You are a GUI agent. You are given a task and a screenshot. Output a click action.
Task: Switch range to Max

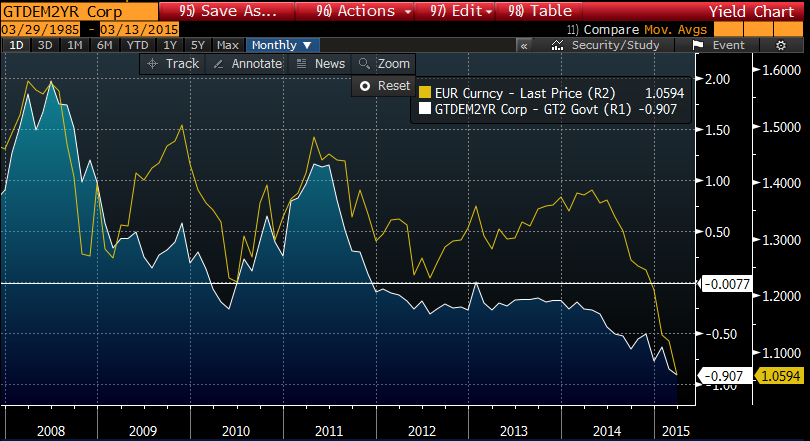click(228, 45)
